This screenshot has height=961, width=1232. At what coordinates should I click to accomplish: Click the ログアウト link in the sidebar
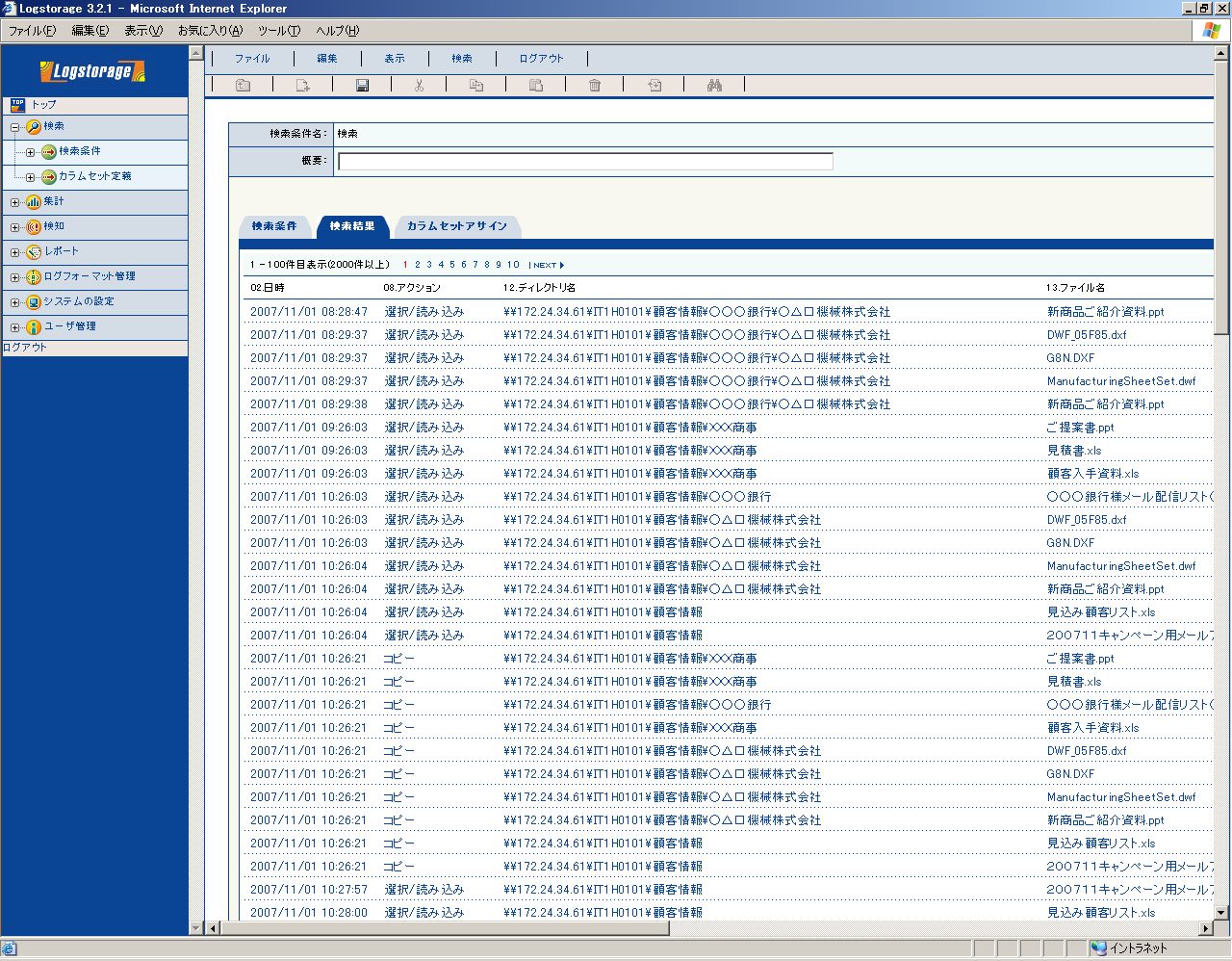pos(25,348)
